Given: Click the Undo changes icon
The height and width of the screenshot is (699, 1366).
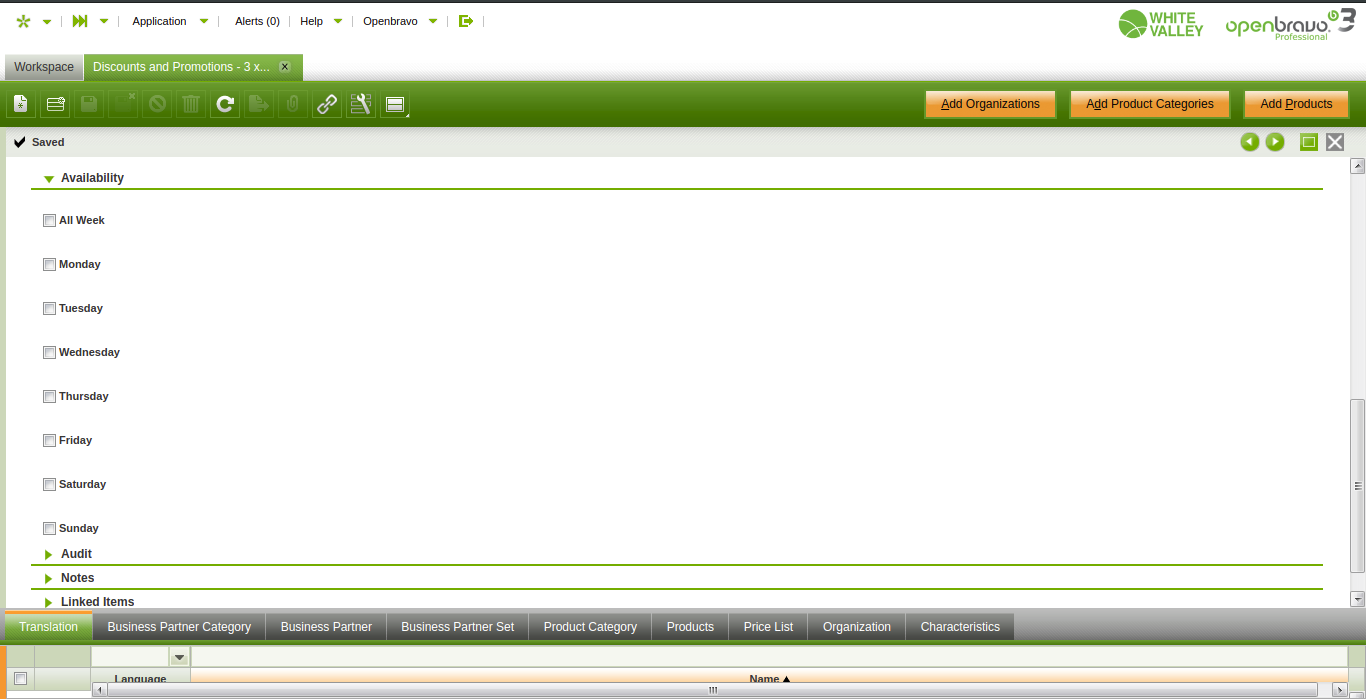Looking at the screenshot, I should [x=157, y=104].
